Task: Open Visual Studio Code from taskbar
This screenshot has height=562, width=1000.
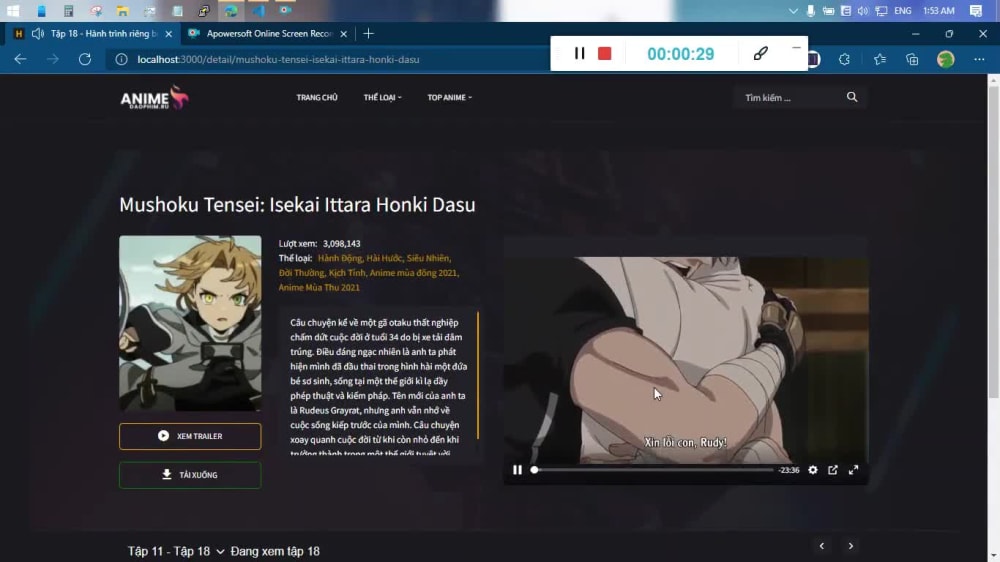Action: 258,11
